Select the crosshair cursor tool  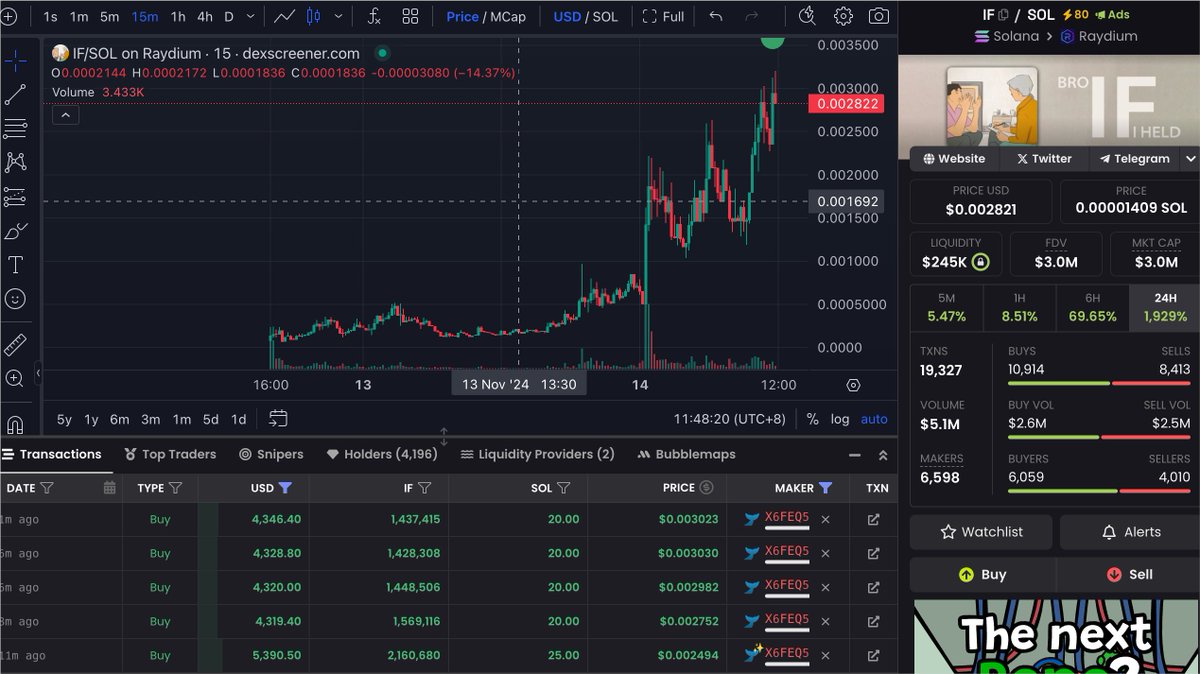coord(15,62)
